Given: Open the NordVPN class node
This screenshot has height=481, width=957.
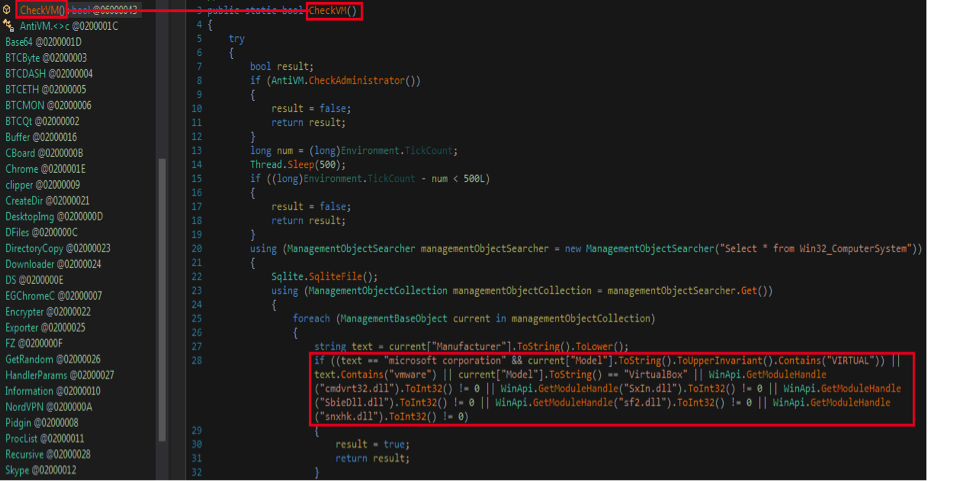Looking at the screenshot, I should 48,406.
